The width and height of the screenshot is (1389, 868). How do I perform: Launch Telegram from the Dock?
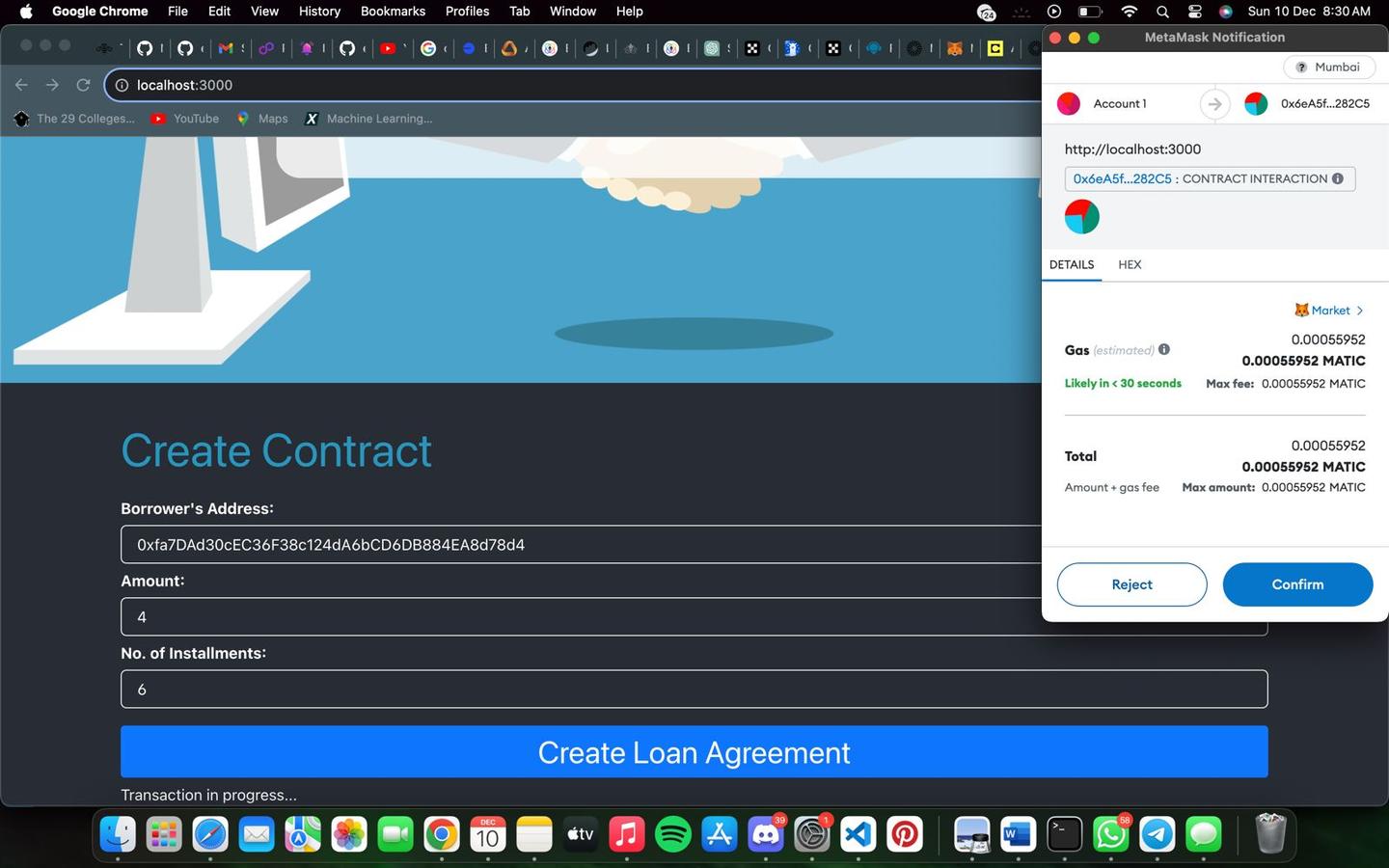coord(1157,834)
